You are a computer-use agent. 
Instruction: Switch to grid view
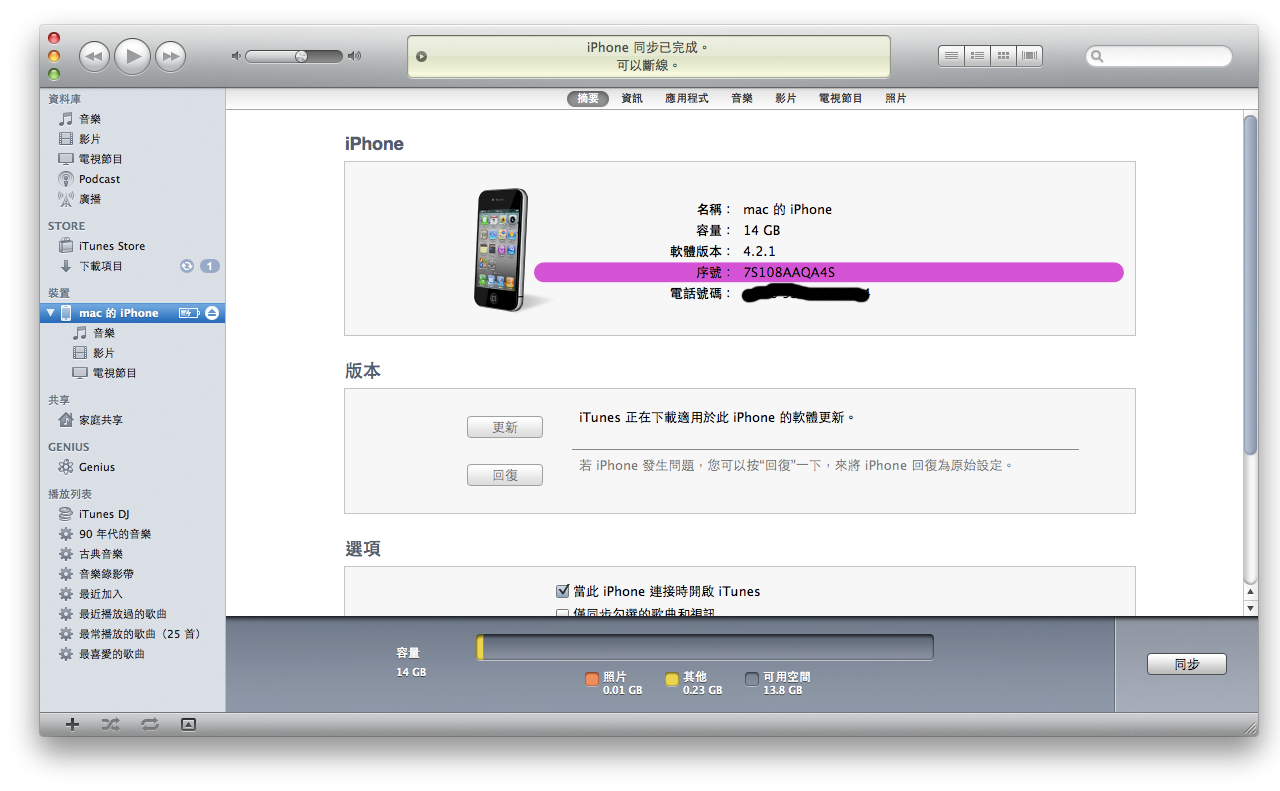pyautogui.click(x=1003, y=56)
